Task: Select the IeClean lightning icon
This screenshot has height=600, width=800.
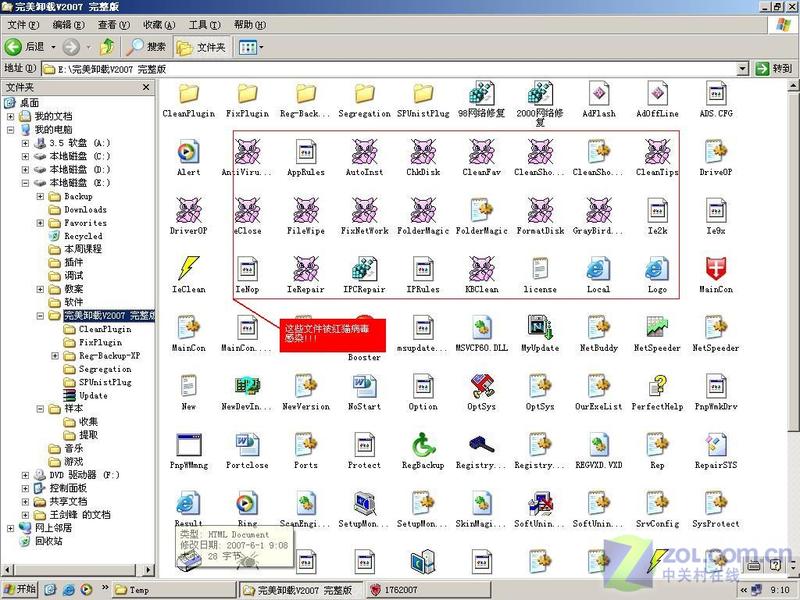Action: click(189, 269)
